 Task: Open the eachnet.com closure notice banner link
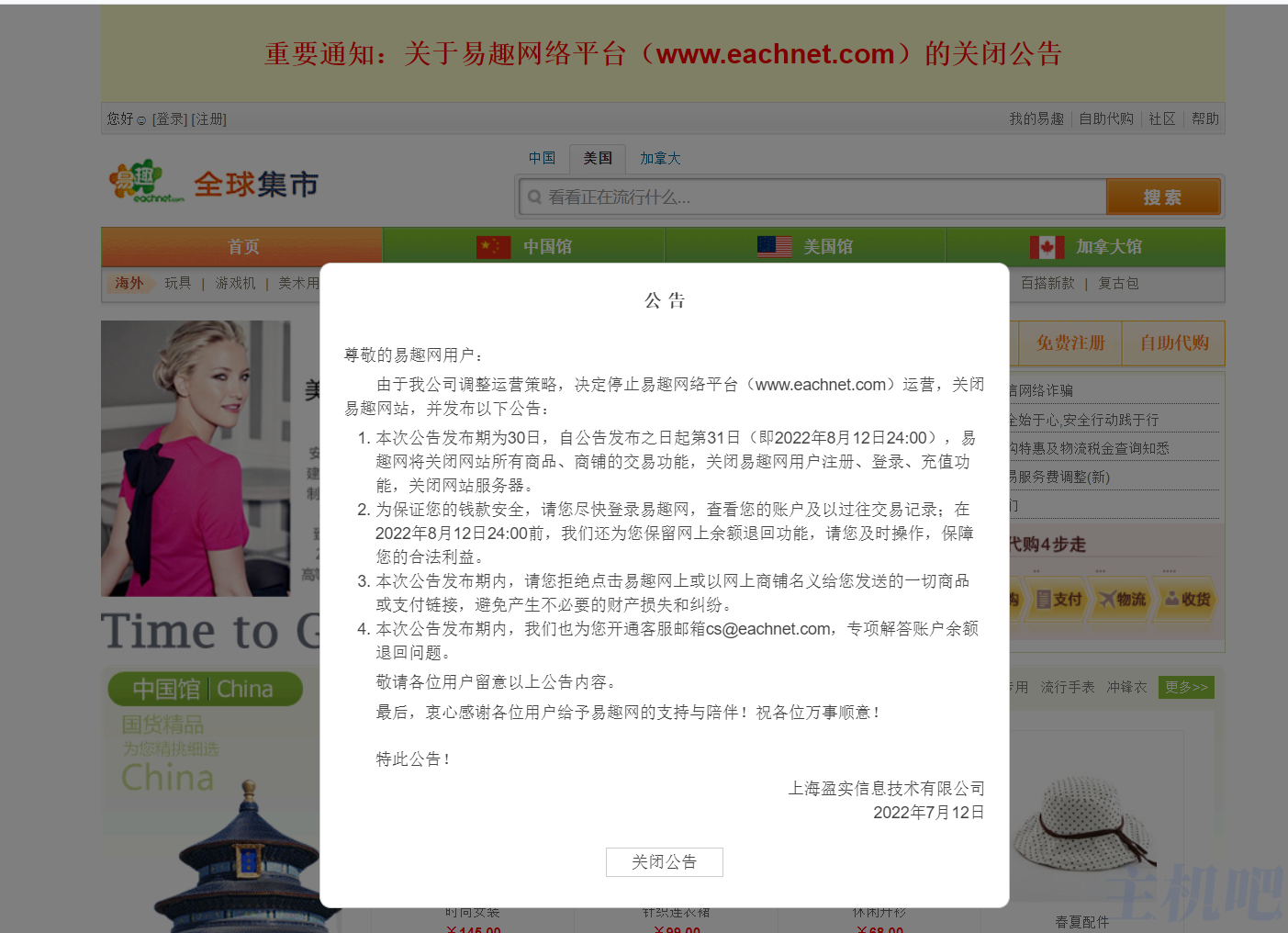click(663, 53)
